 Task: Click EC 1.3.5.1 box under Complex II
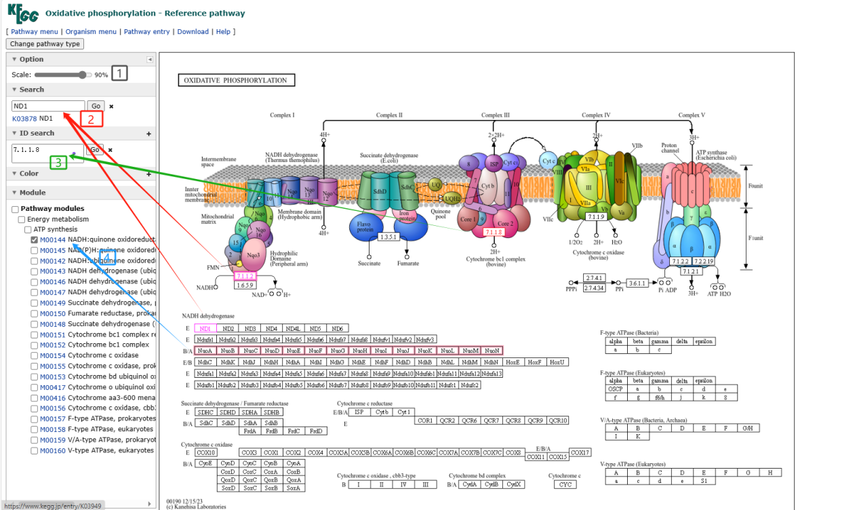[388, 237]
